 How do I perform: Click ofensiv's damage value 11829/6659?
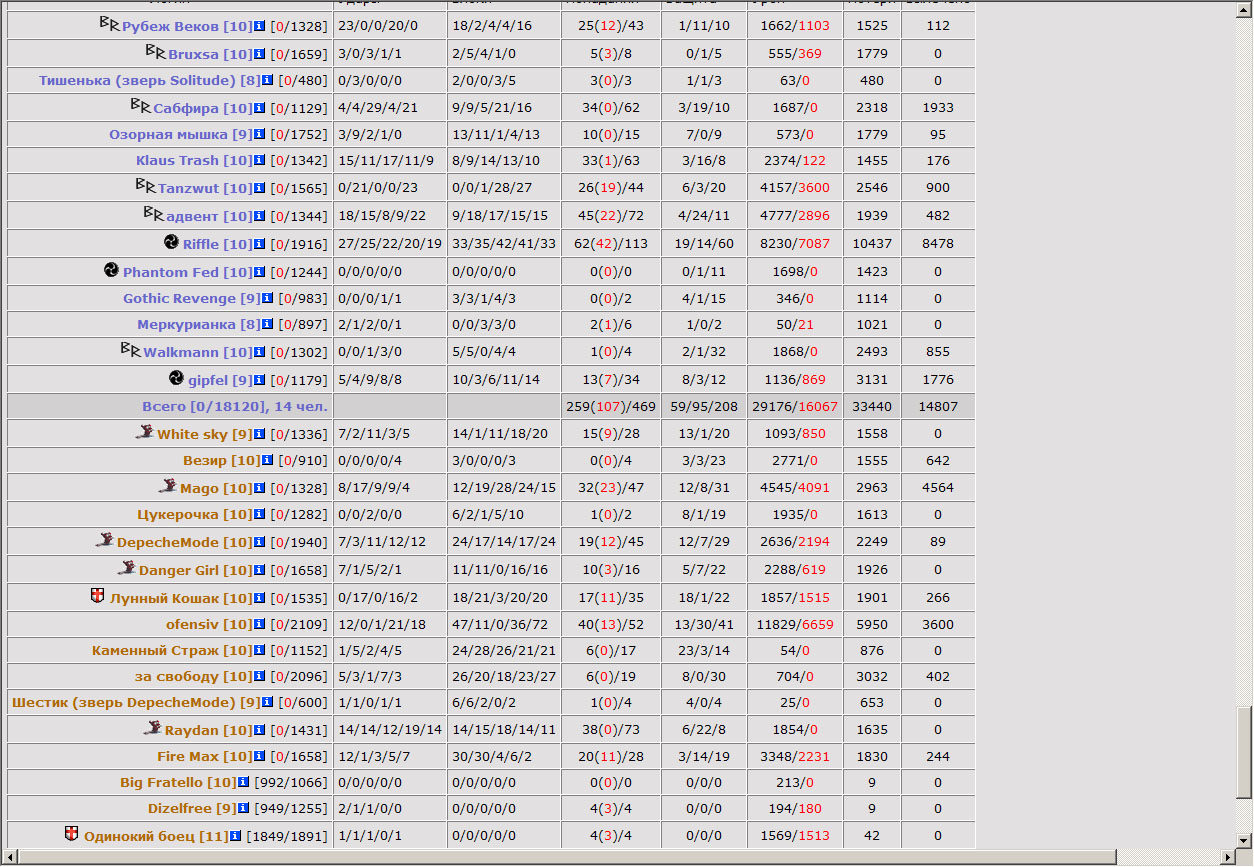pos(795,624)
